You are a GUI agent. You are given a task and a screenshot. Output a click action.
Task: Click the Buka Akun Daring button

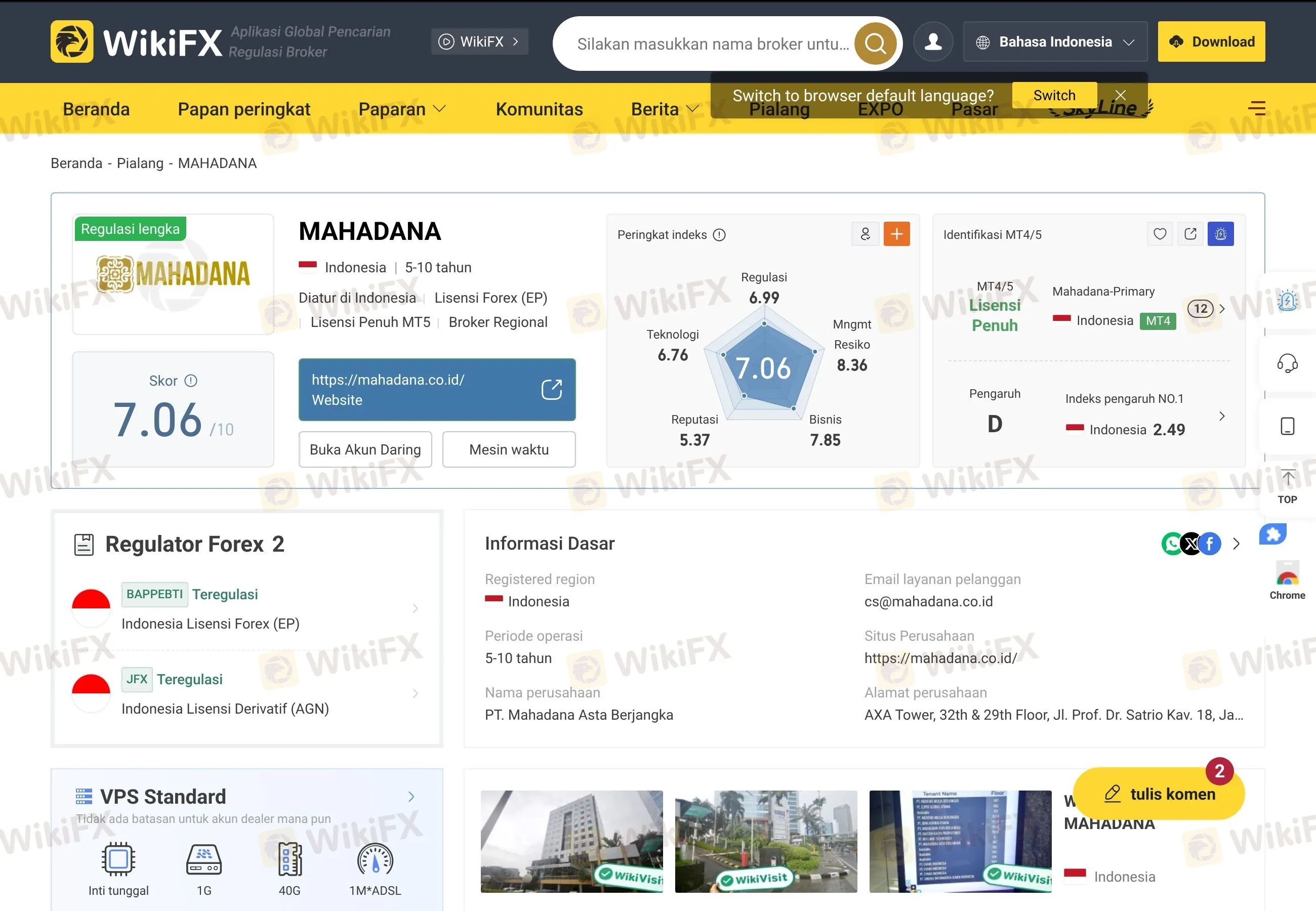365,450
